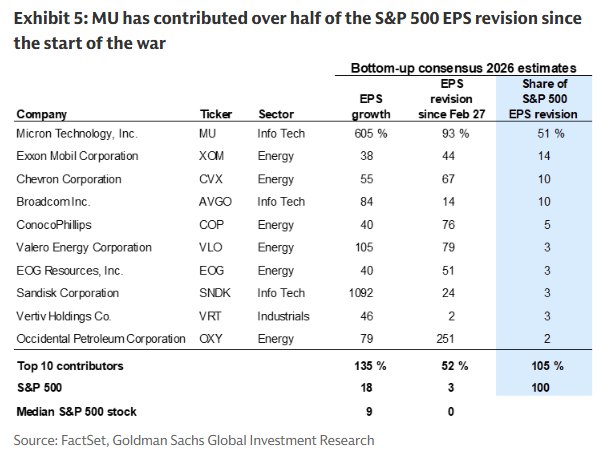Viewport: 608px width, 463px height.
Task: Click Sandisk's 1092 EPS growth value
Action: pos(372,293)
